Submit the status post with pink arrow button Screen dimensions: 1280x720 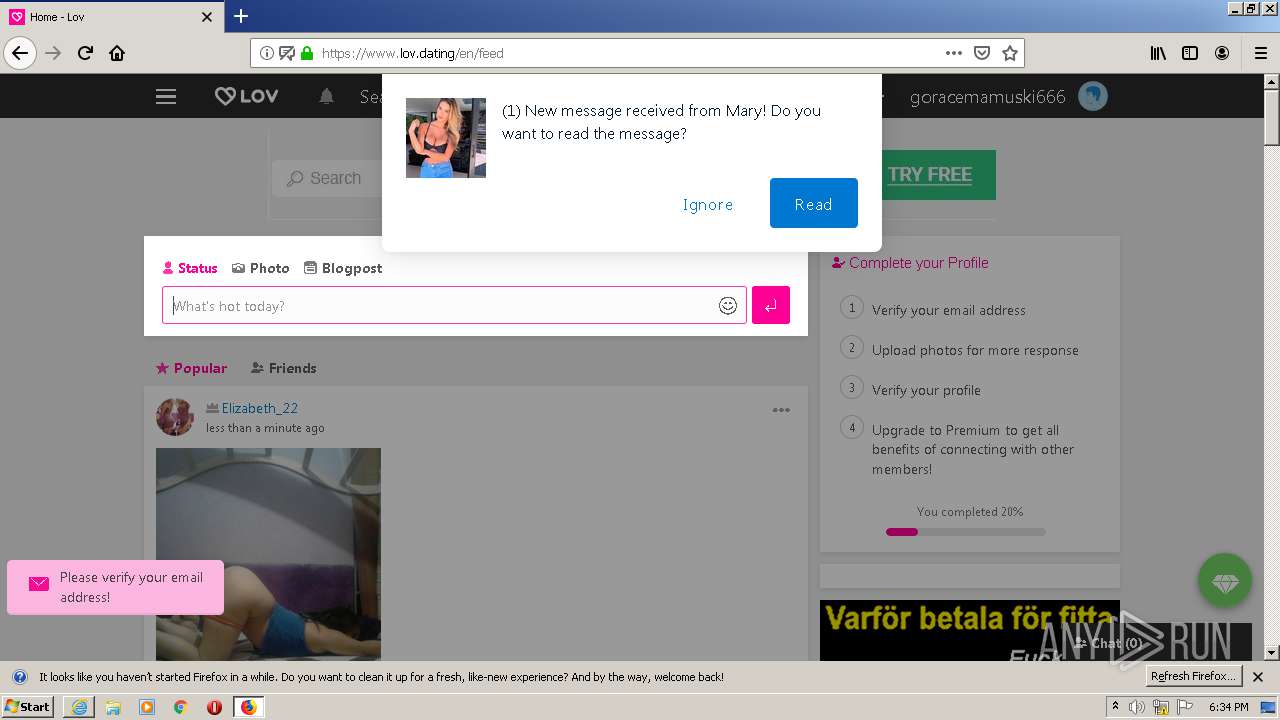[771, 305]
